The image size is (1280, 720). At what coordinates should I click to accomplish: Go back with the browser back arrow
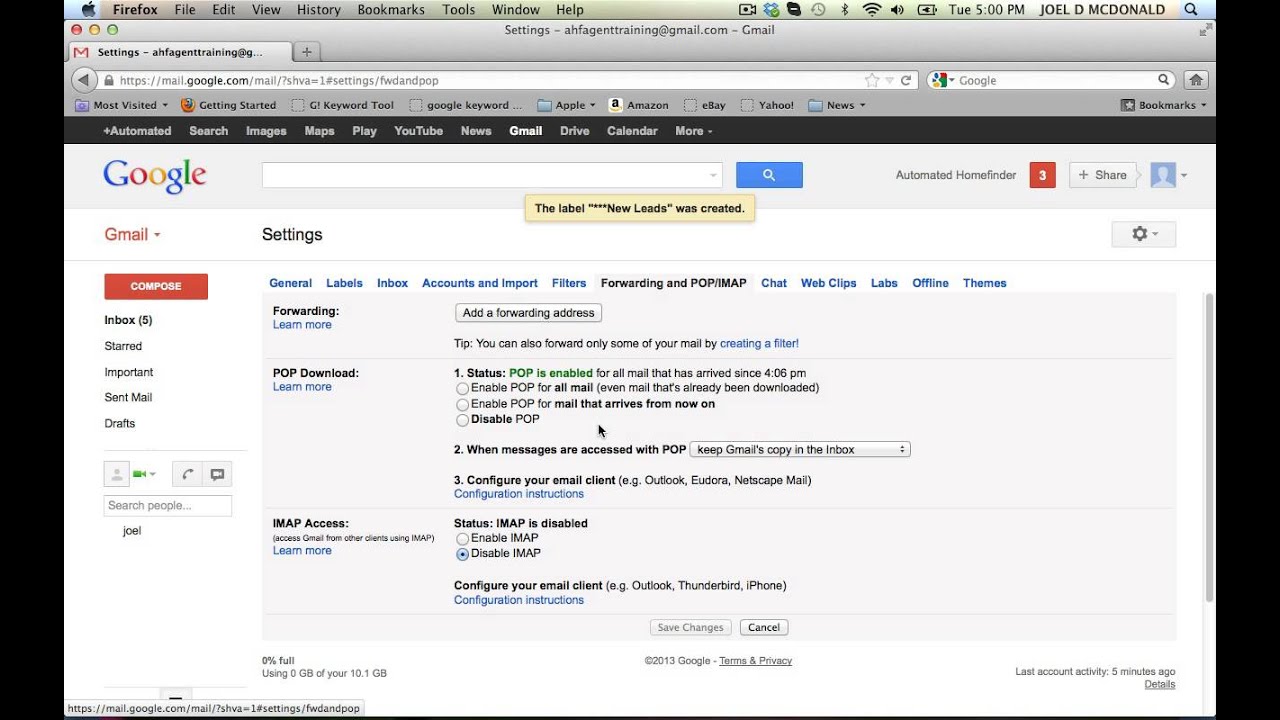coord(83,80)
